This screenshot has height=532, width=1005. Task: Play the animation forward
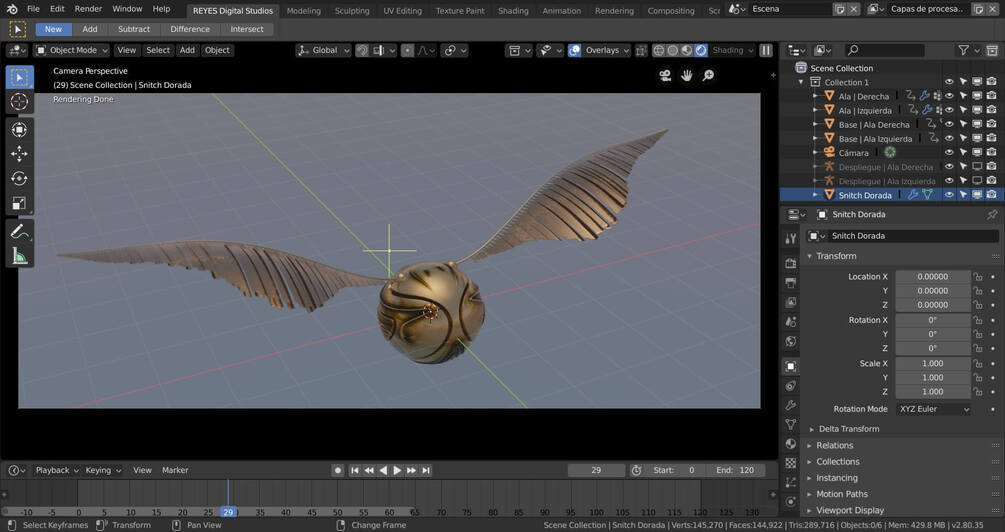coord(397,470)
